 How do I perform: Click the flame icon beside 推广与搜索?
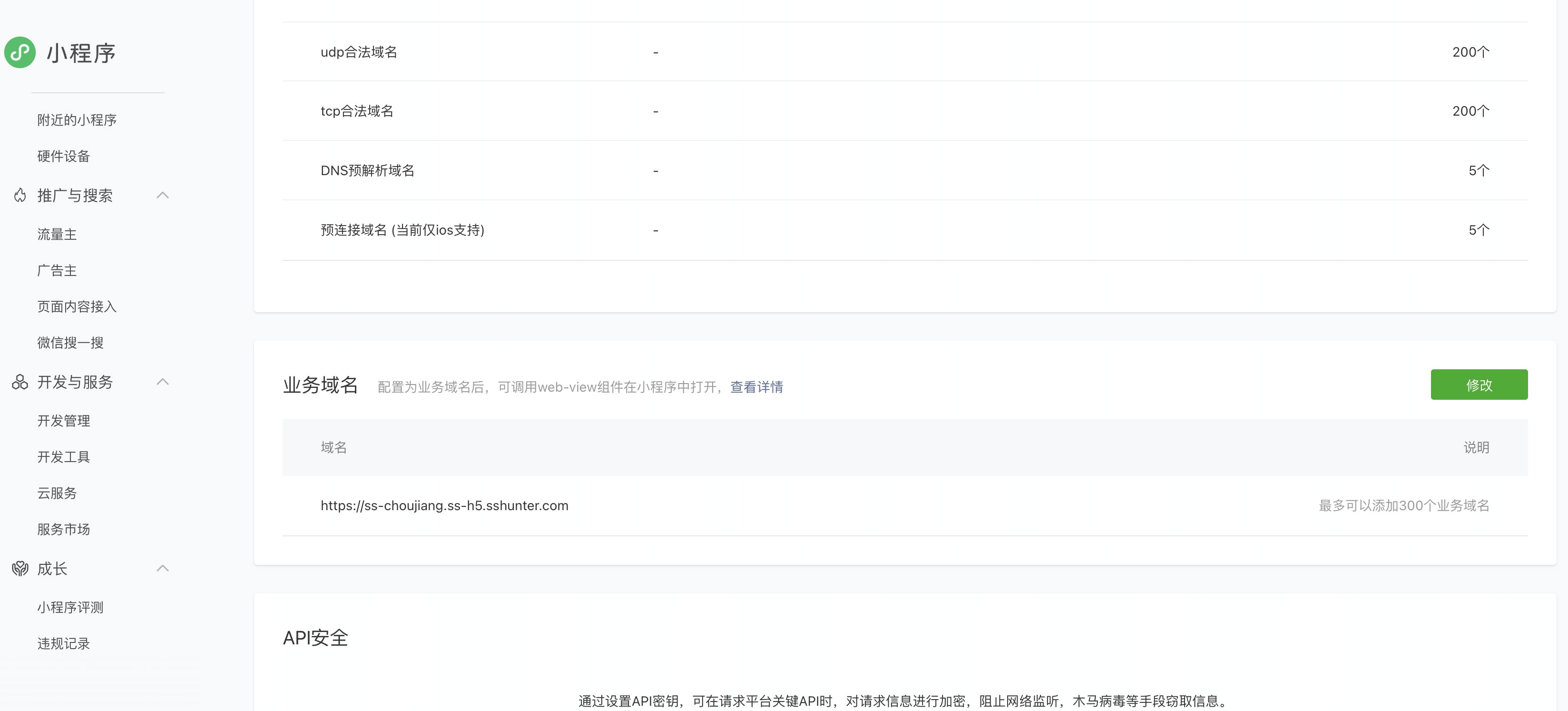click(x=20, y=196)
